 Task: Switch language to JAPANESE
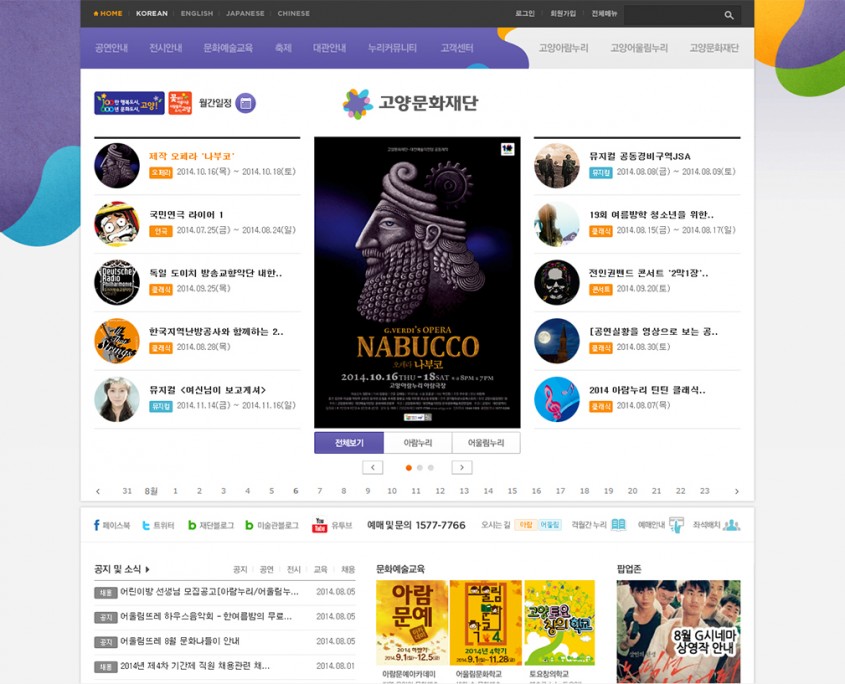245,13
